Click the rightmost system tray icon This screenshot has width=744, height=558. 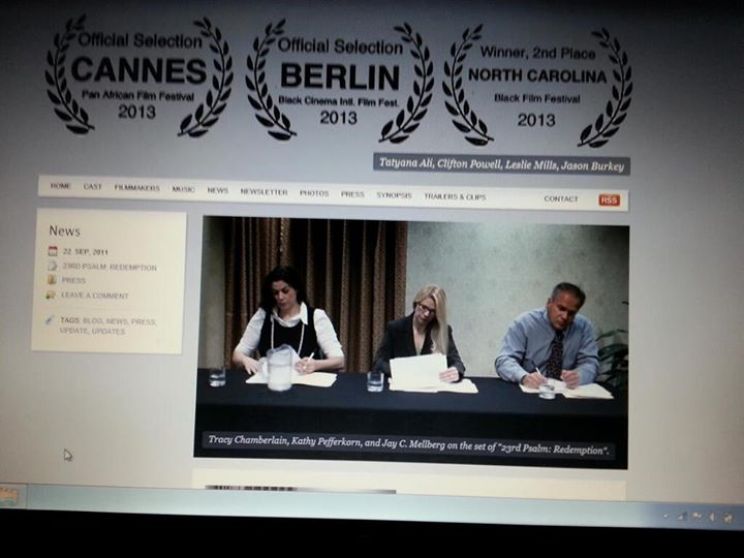[727, 517]
